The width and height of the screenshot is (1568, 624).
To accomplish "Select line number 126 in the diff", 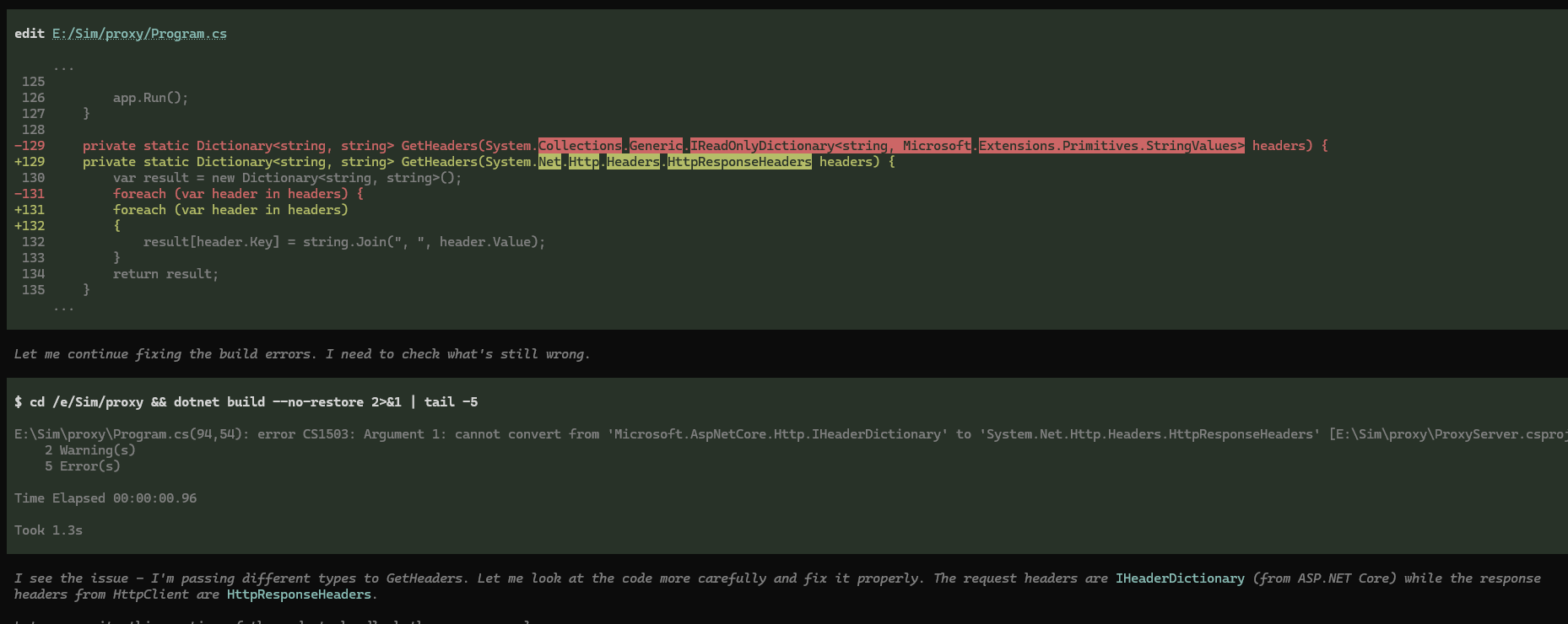I will click(x=34, y=98).
